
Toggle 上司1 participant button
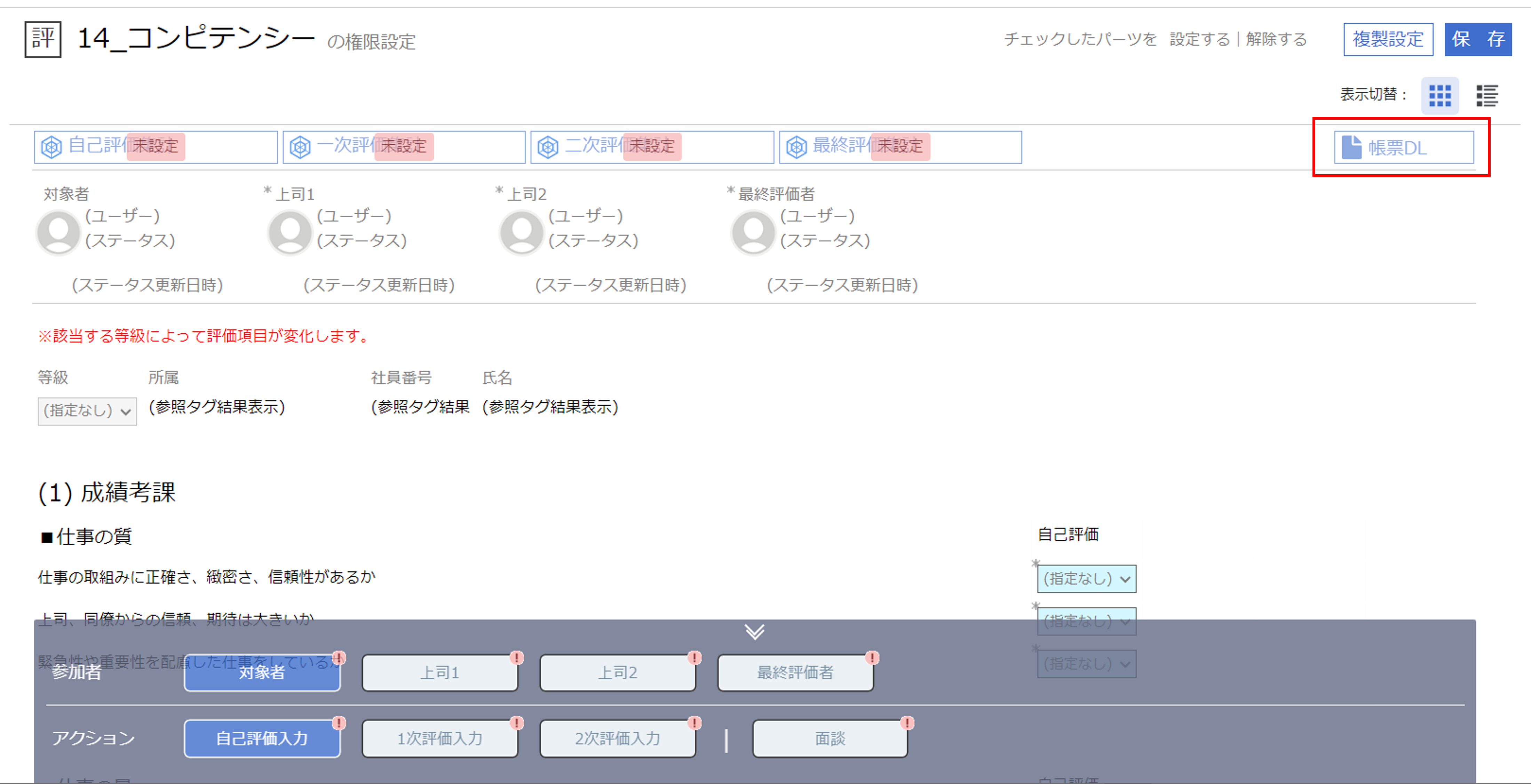click(439, 672)
